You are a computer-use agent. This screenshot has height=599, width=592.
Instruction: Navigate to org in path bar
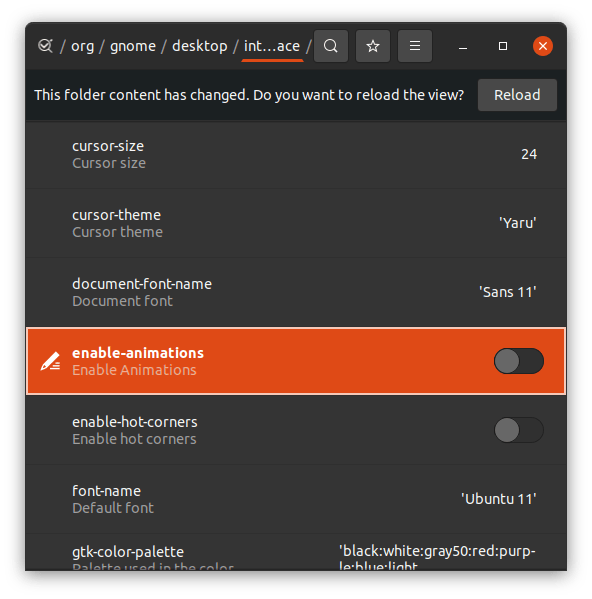(82, 46)
